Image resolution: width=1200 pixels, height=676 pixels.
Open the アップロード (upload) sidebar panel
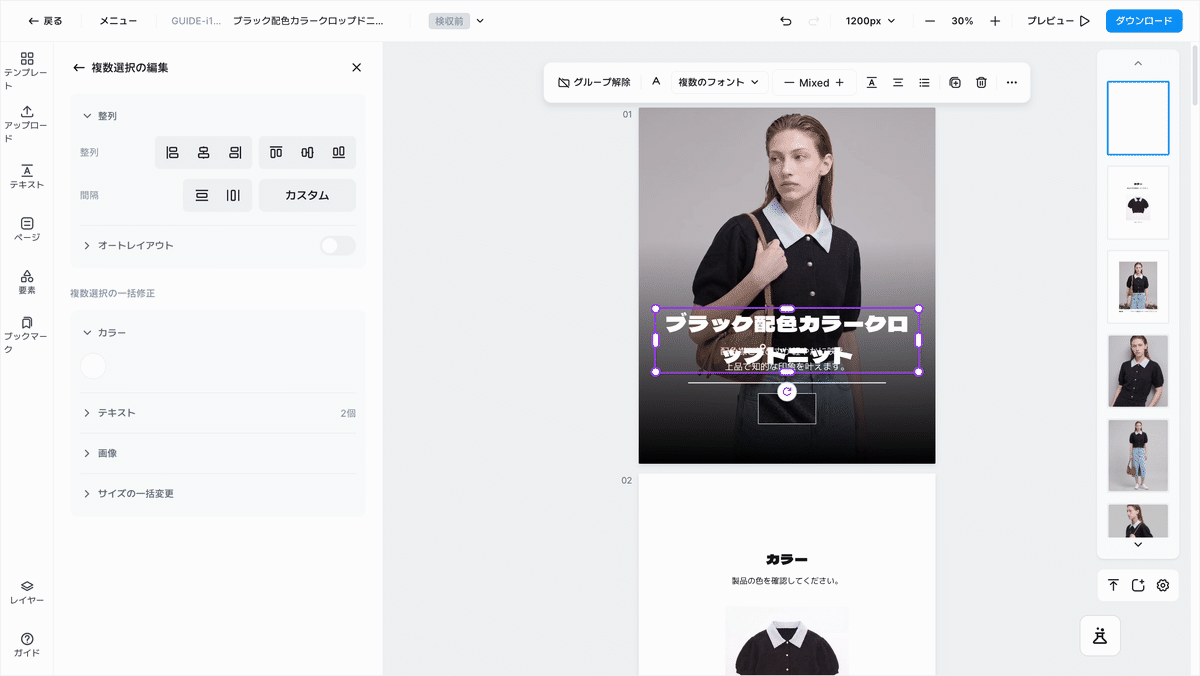27,124
